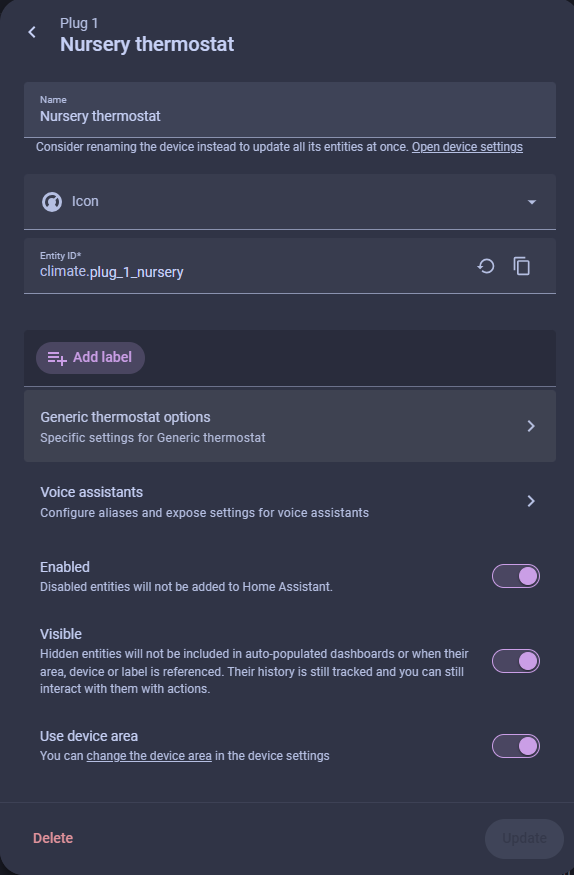Toggle the Enabled switch
Image resolution: width=574 pixels, height=875 pixels.
[x=515, y=576]
